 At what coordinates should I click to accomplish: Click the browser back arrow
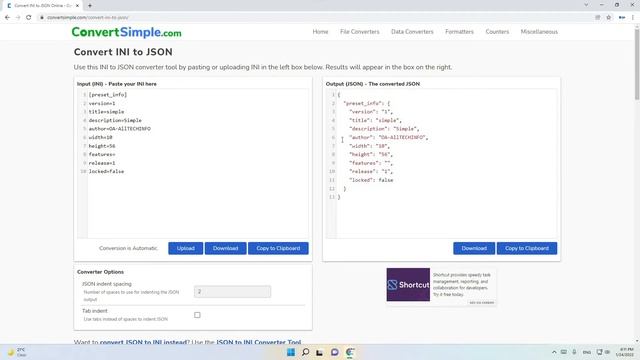tap(7, 18)
